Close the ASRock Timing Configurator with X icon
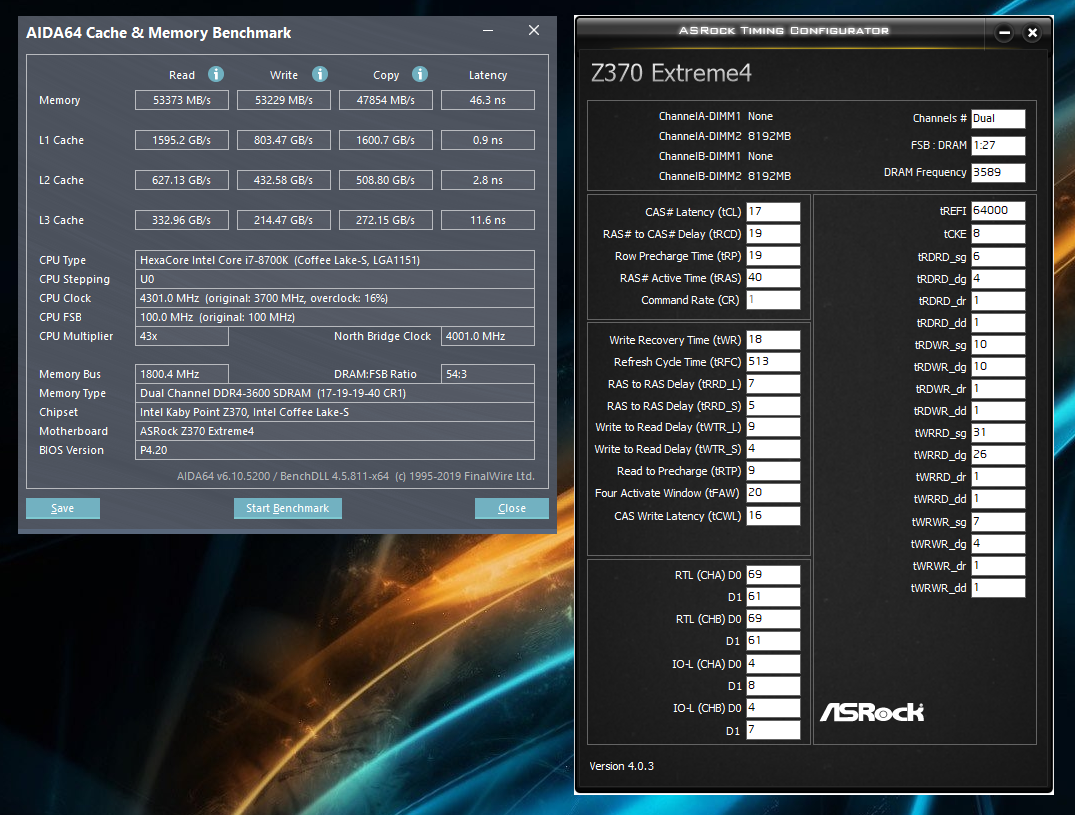 pos(1033,33)
